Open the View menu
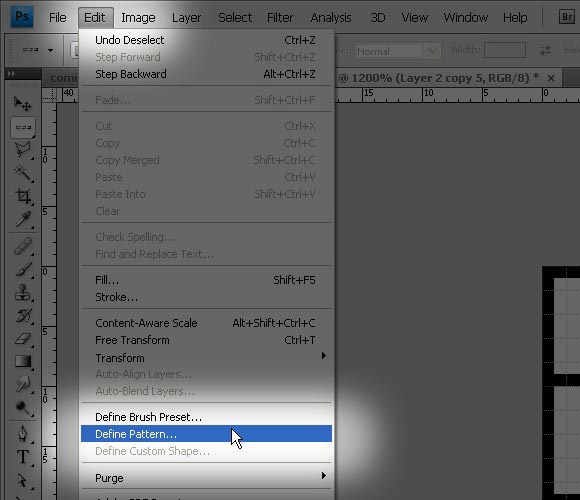Screen dimensions: 580x500 pyautogui.click(x=415, y=17)
